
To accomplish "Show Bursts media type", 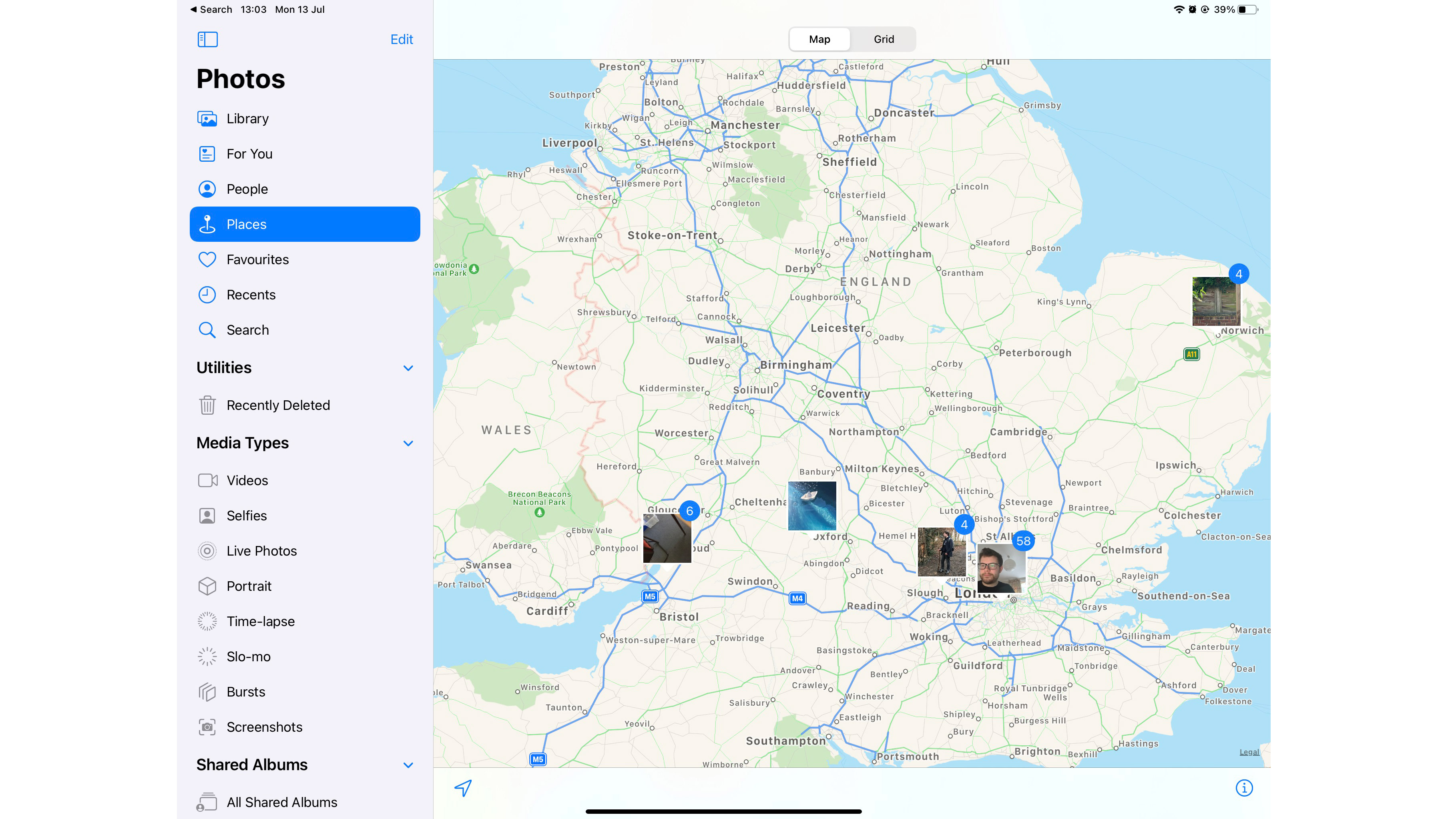I will click(x=305, y=692).
